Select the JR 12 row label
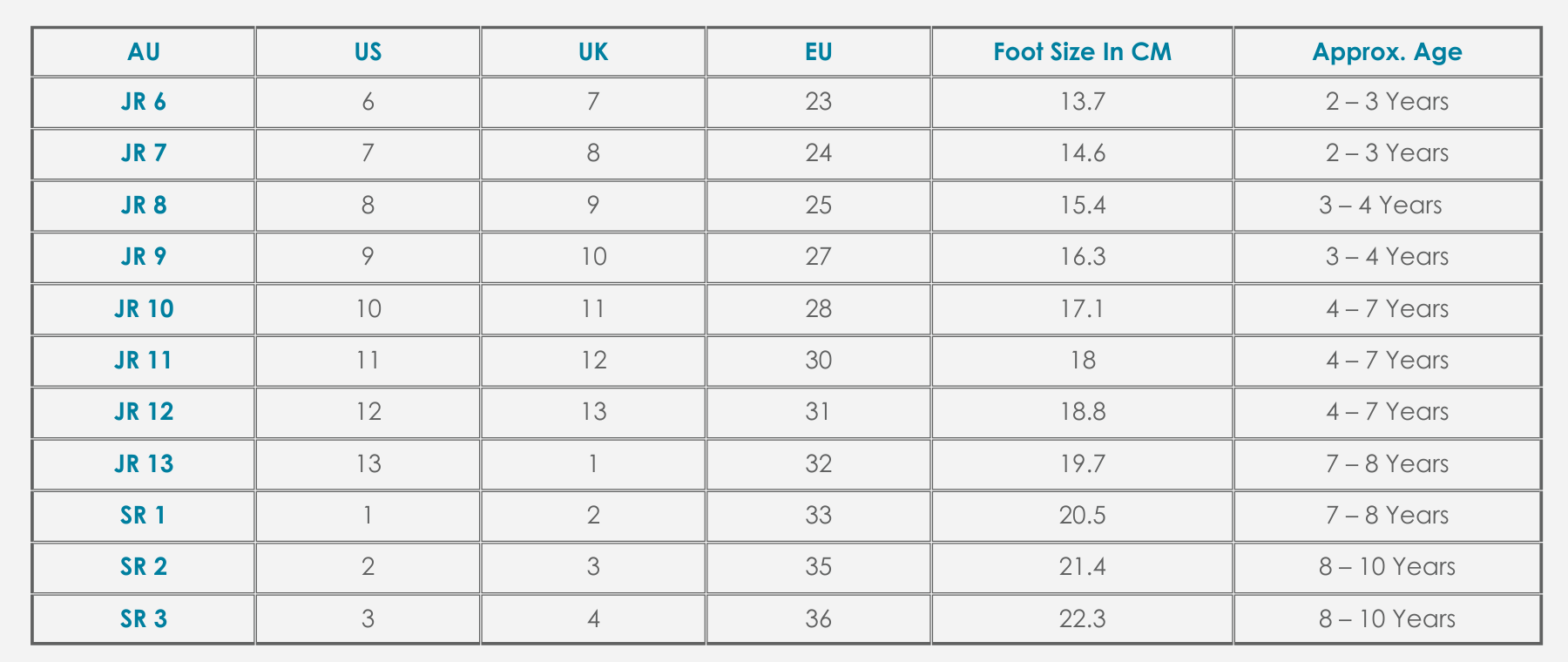The height and width of the screenshot is (662, 1568). [144, 412]
